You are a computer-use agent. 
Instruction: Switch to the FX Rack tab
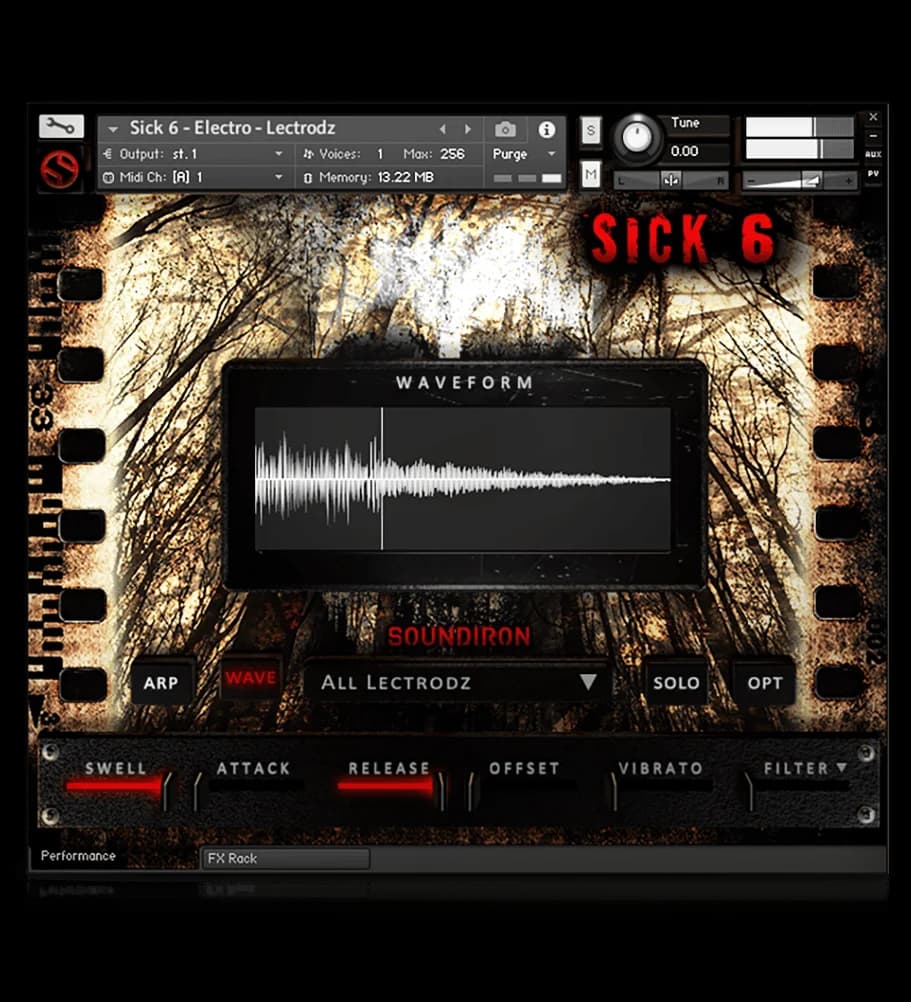285,859
